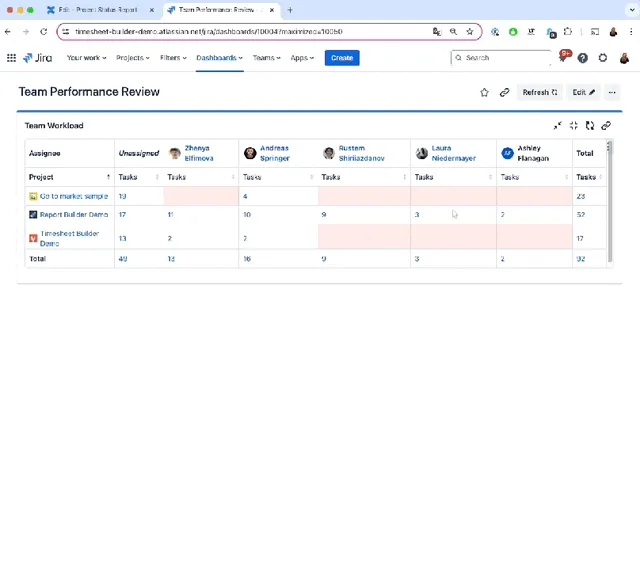The width and height of the screenshot is (640, 570).
Task: Click Andreas Springer's avatar
Action: tap(250, 153)
